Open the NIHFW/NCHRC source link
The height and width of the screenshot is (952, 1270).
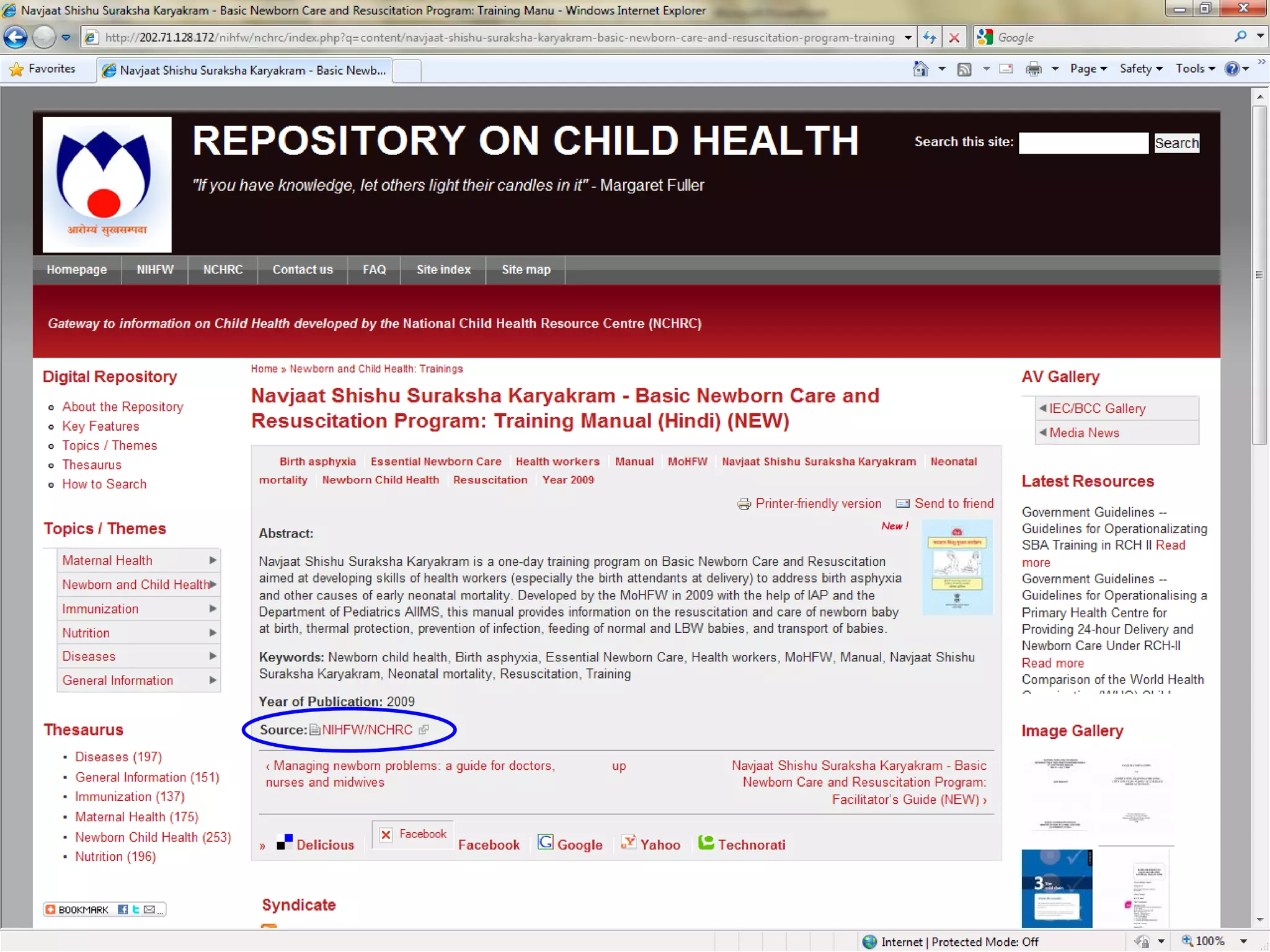tap(367, 729)
